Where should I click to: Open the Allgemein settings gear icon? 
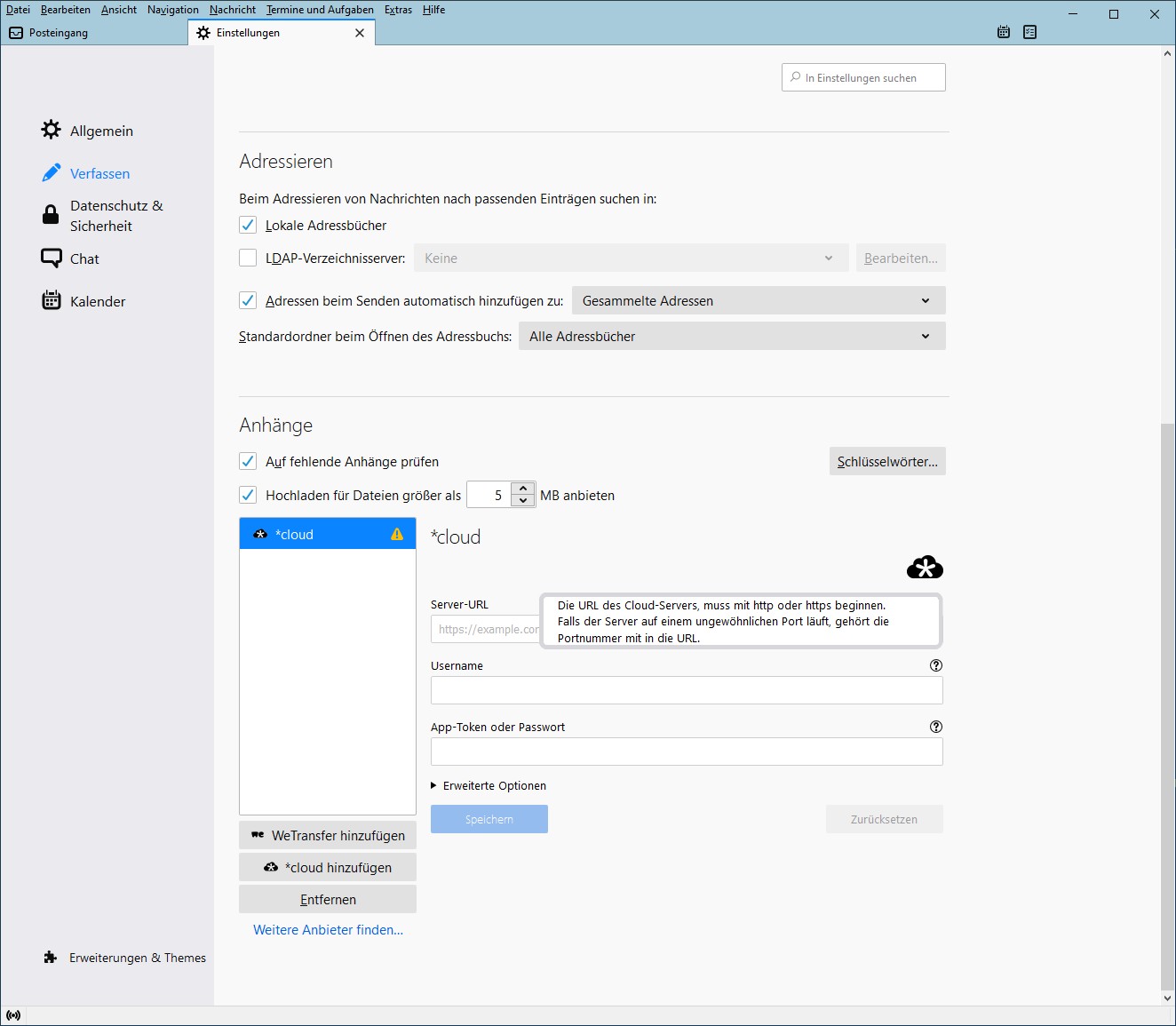[52, 130]
